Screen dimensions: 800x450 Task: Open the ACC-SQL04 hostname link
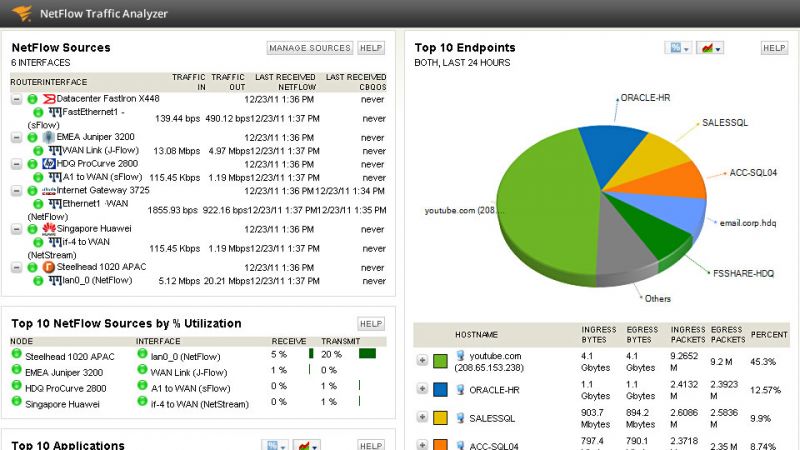click(x=494, y=446)
